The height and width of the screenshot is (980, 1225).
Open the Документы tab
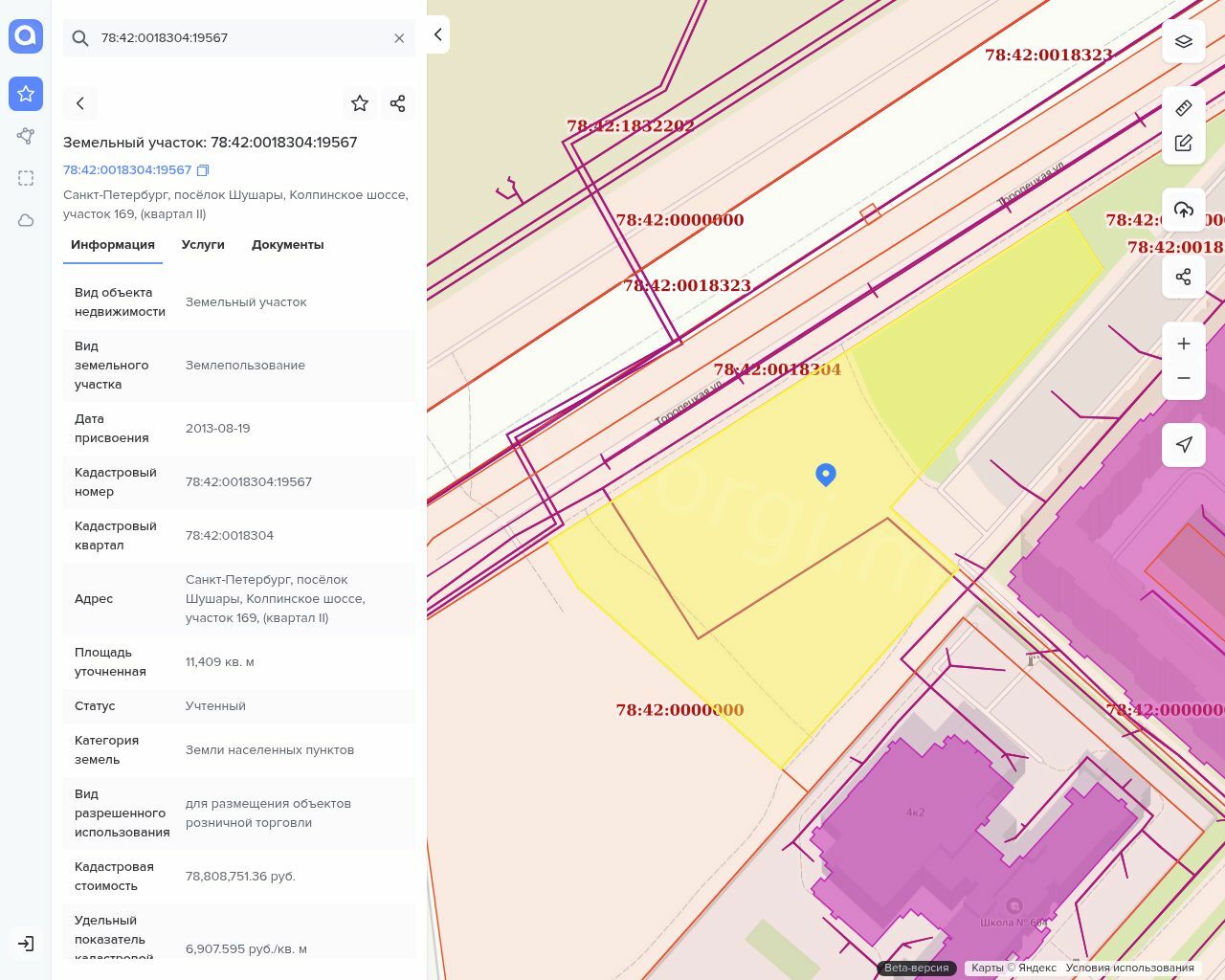click(x=287, y=245)
